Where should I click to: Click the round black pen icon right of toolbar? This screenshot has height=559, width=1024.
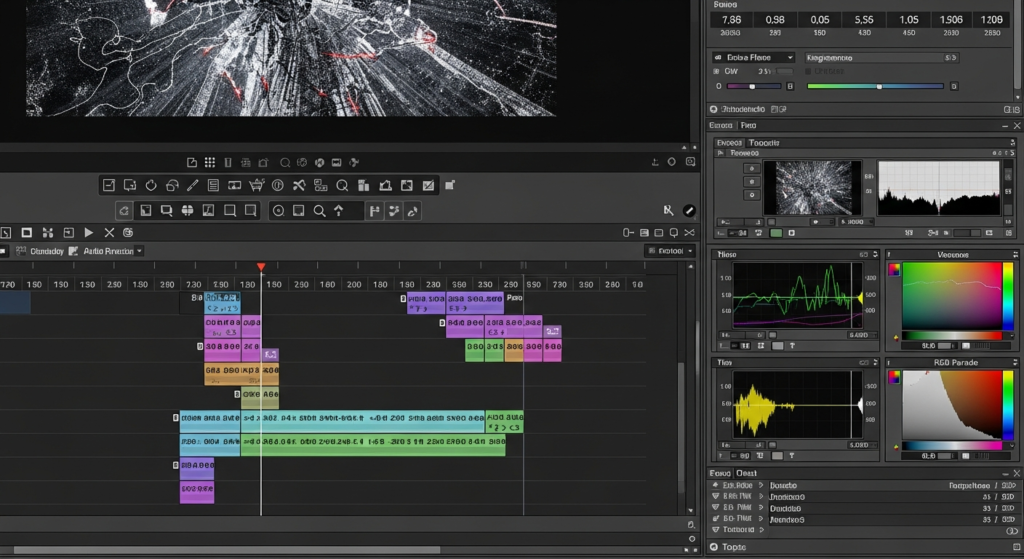click(689, 211)
